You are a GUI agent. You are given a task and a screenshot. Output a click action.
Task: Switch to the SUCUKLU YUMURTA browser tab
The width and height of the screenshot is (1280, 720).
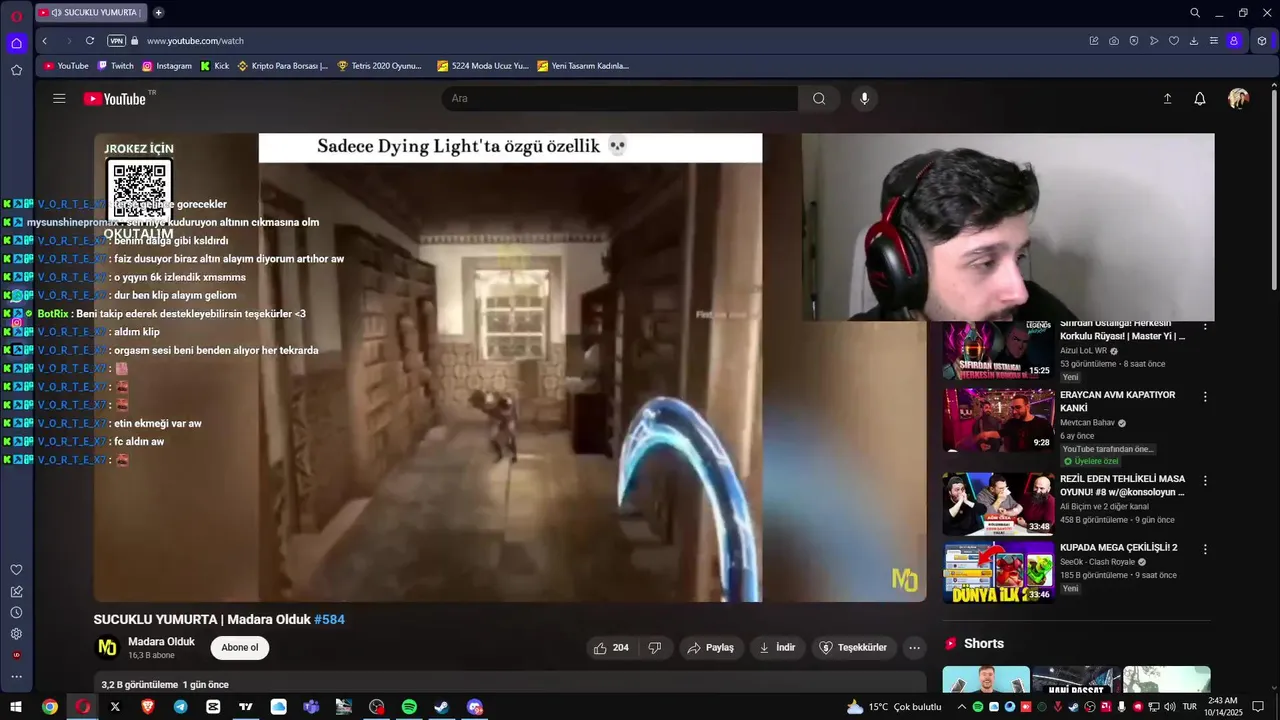click(x=91, y=13)
